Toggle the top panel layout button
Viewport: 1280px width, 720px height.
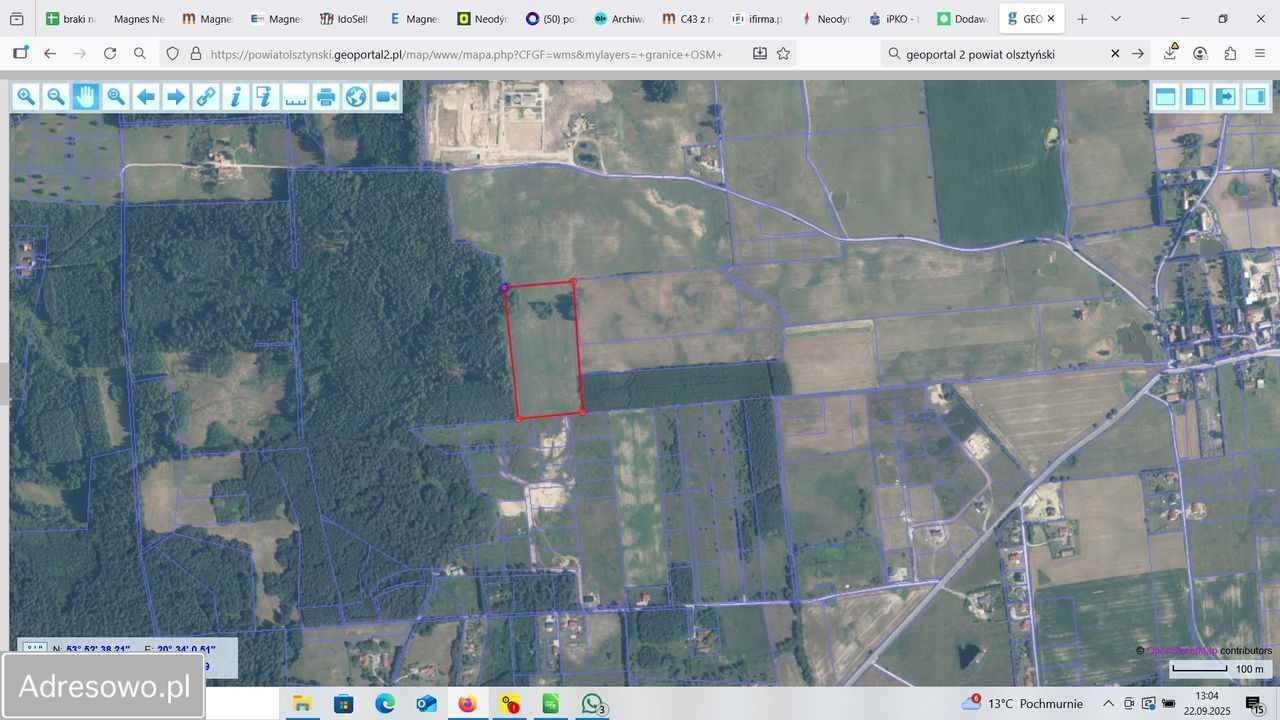(x=1165, y=97)
